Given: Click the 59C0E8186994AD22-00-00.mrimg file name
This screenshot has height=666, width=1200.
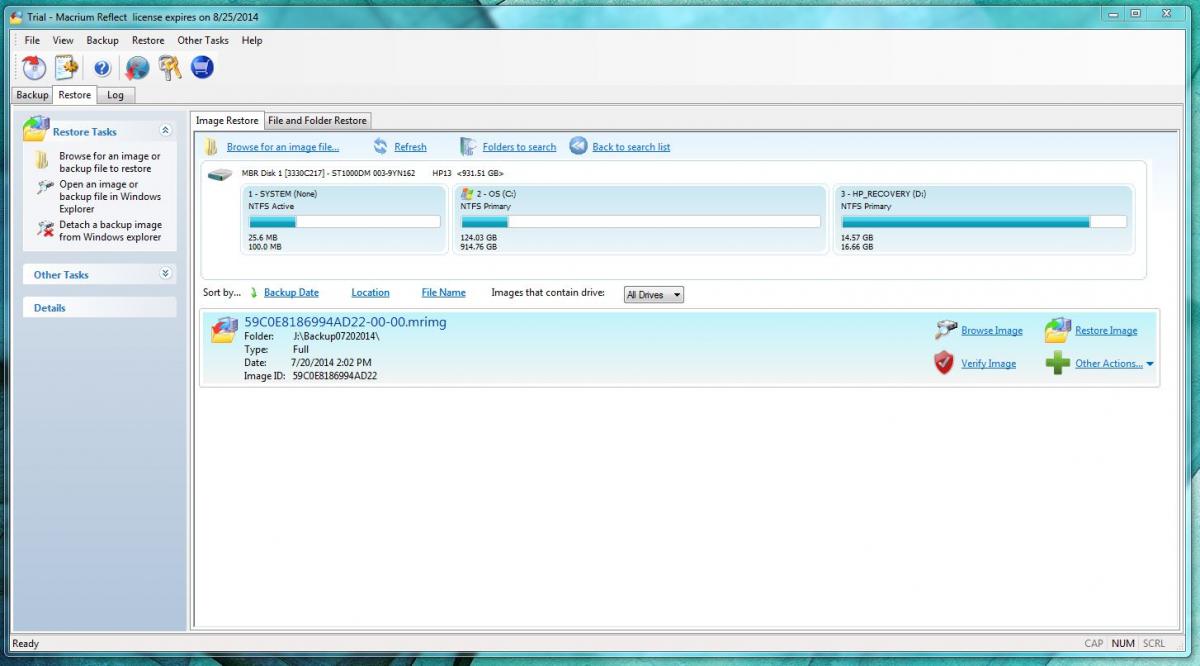Looking at the screenshot, I should point(345,322).
